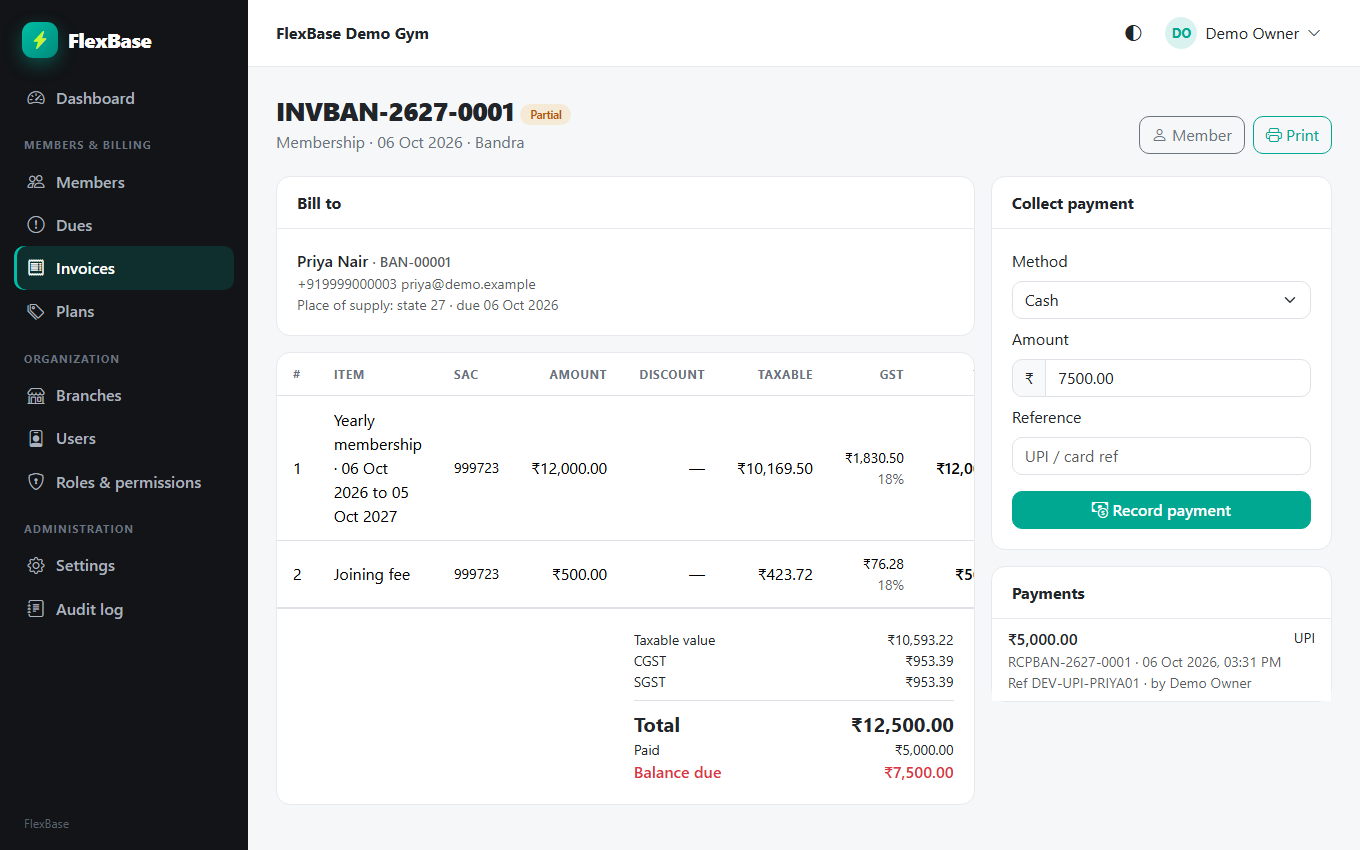Click the Balance due ₹7,500.00 value
Viewport: 1360px width, 850px height.
pyautogui.click(x=919, y=772)
